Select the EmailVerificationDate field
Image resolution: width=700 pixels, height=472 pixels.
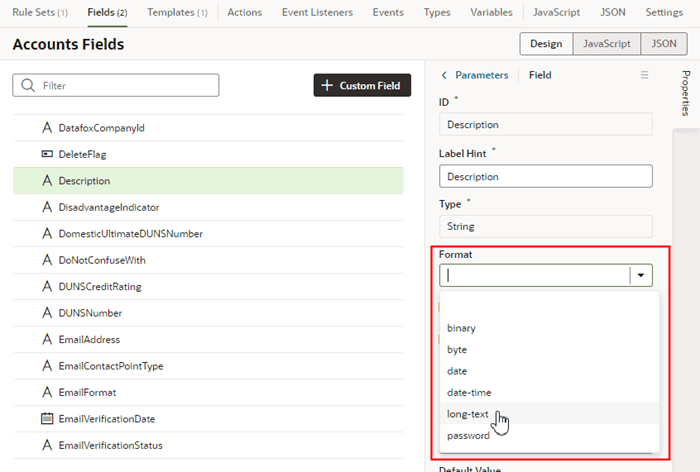[208, 419]
